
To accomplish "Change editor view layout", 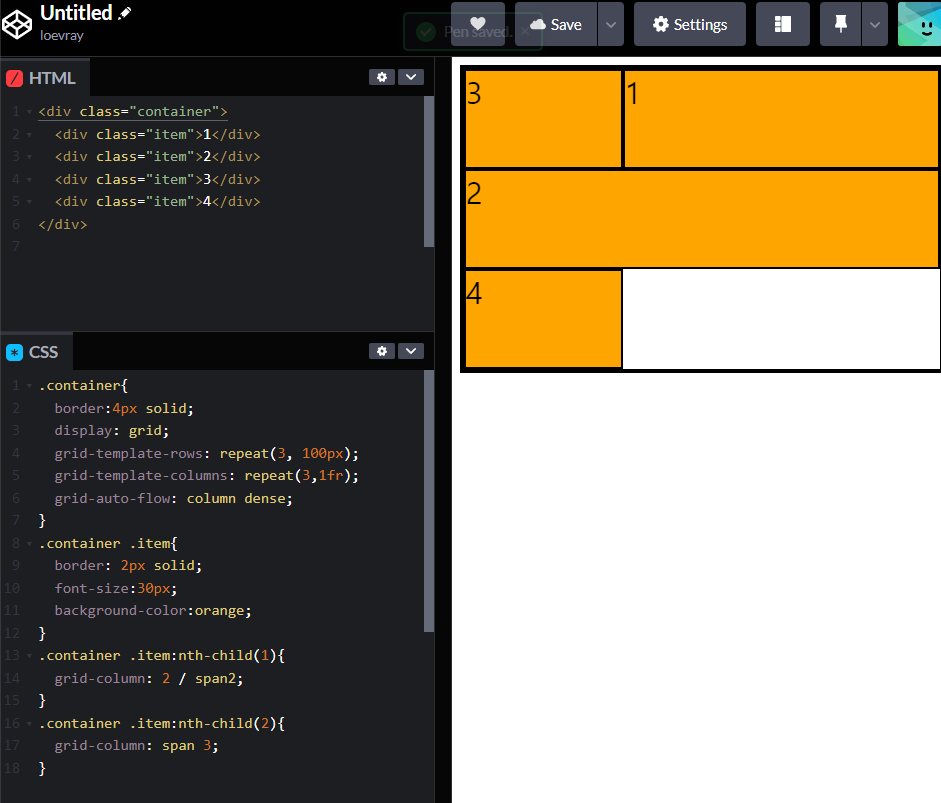I will (783, 24).
